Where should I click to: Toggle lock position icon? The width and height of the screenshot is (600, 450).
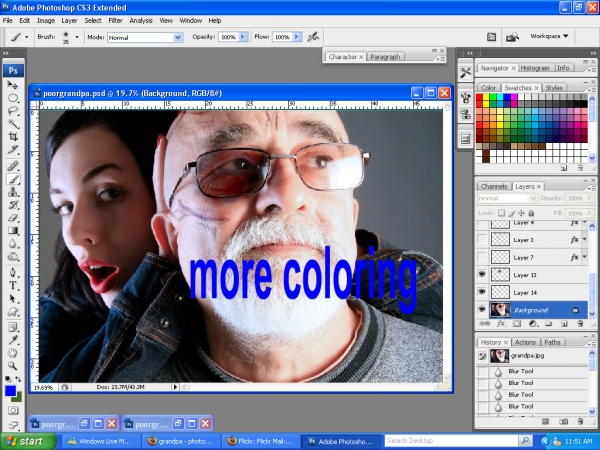(x=521, y=213)
